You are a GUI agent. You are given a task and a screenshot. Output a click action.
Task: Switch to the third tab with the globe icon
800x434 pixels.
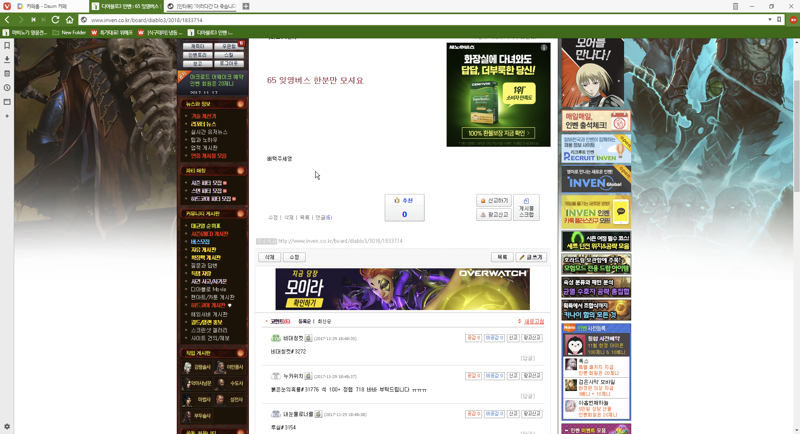pos(202,6)
